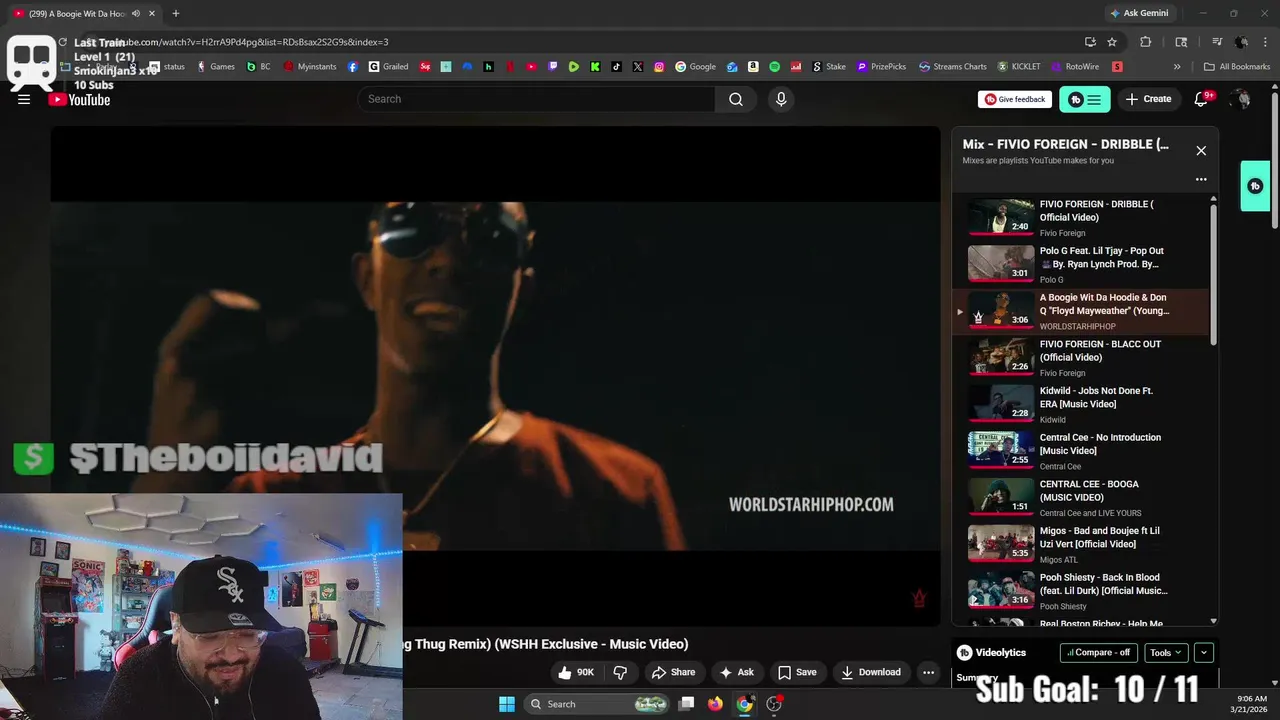Open the Kick bookmark icon
Screen dimensions: 1280x720
[x=595, y=67]
